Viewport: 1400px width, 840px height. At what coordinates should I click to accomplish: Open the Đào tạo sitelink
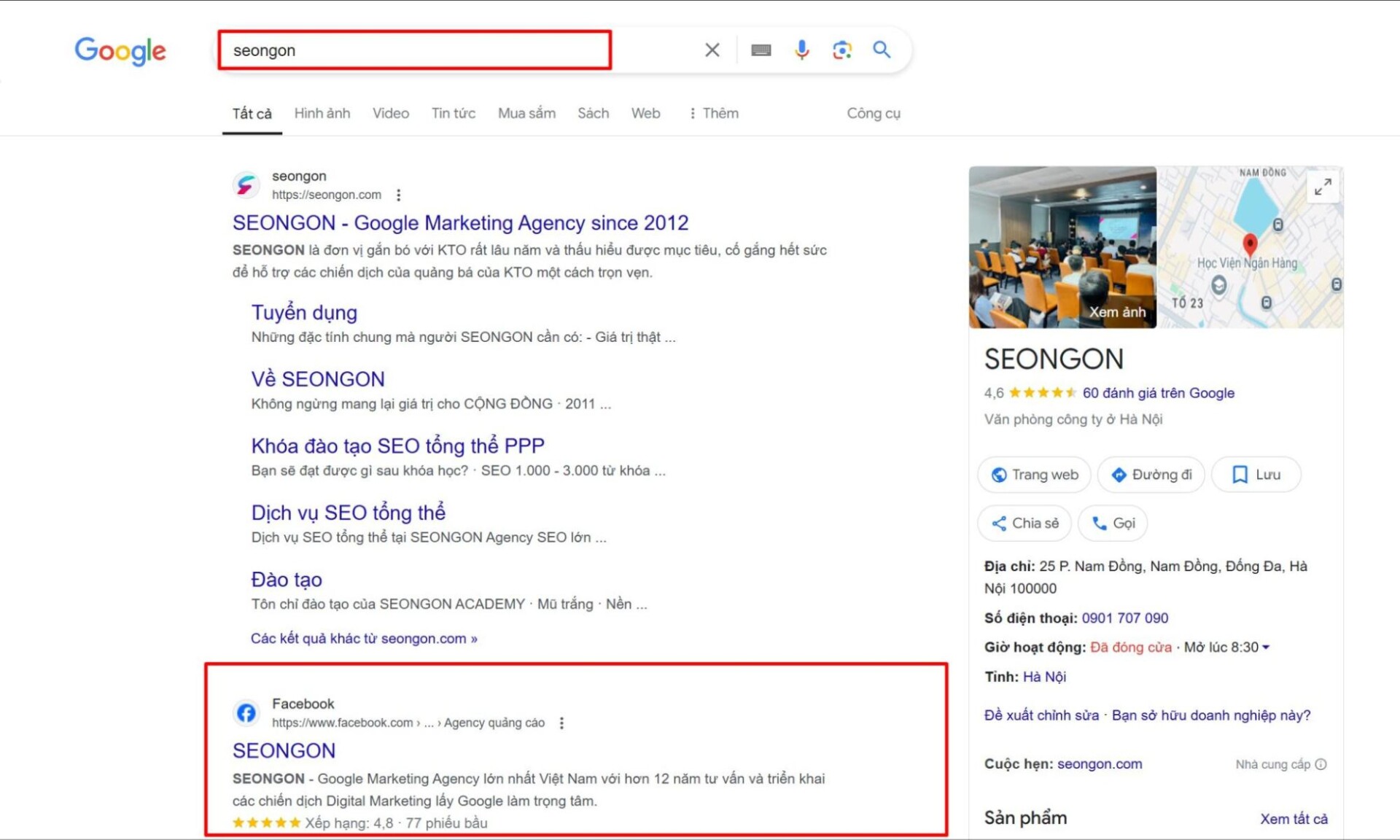pyautogui.click(x=287, y=580)
